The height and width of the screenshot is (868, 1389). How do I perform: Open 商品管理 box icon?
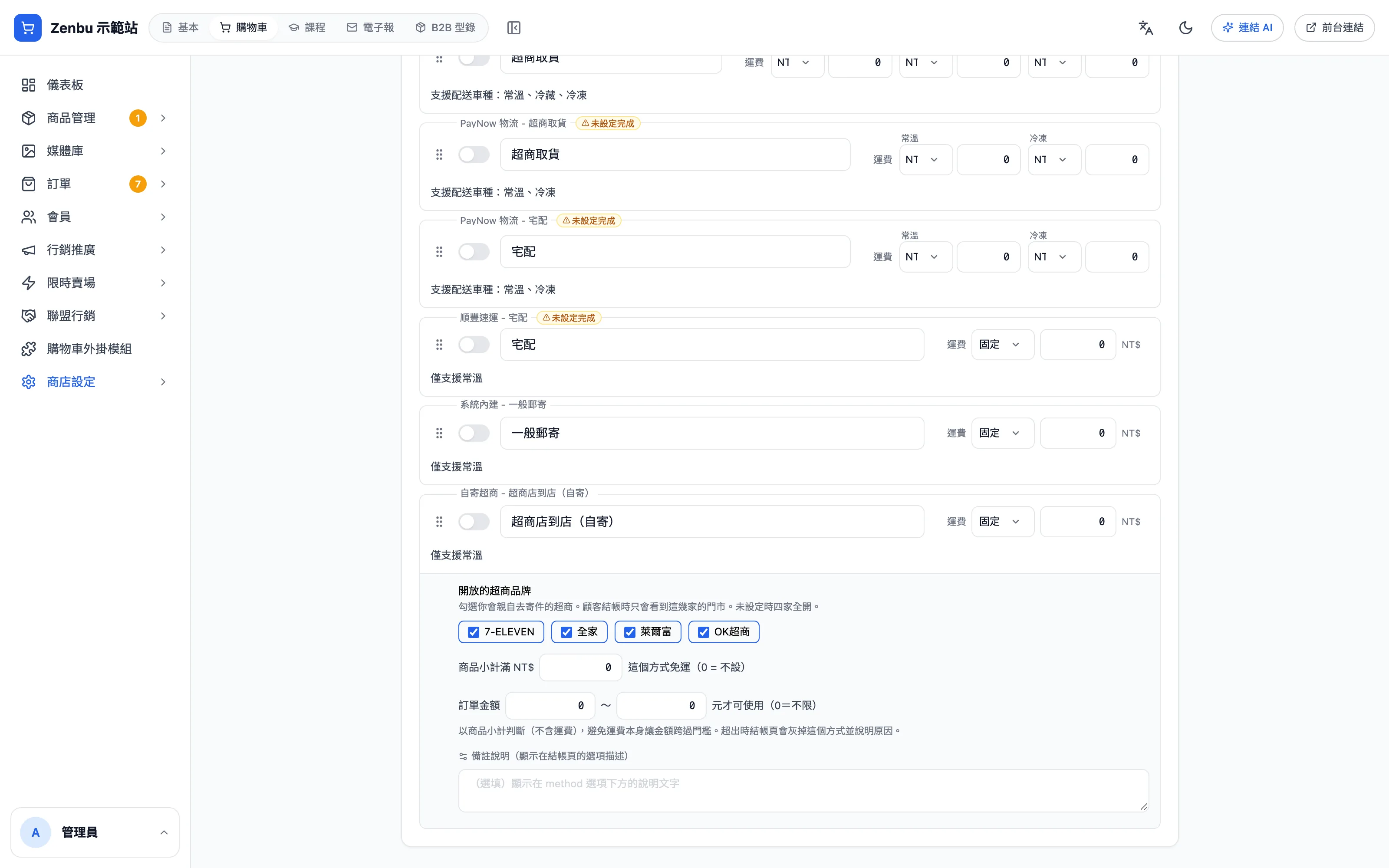[x=29, y=118]
